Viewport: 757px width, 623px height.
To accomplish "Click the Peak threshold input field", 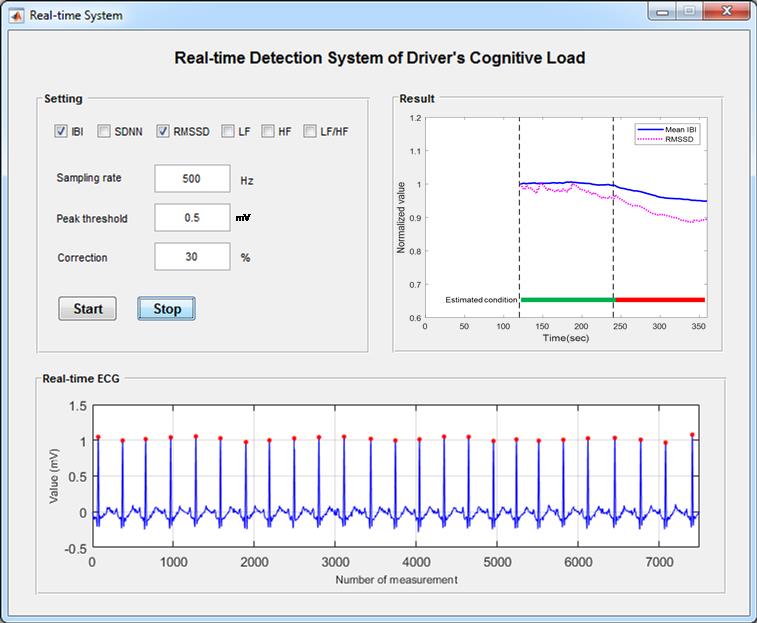I will pyautogui.click(x=192, y=217).
